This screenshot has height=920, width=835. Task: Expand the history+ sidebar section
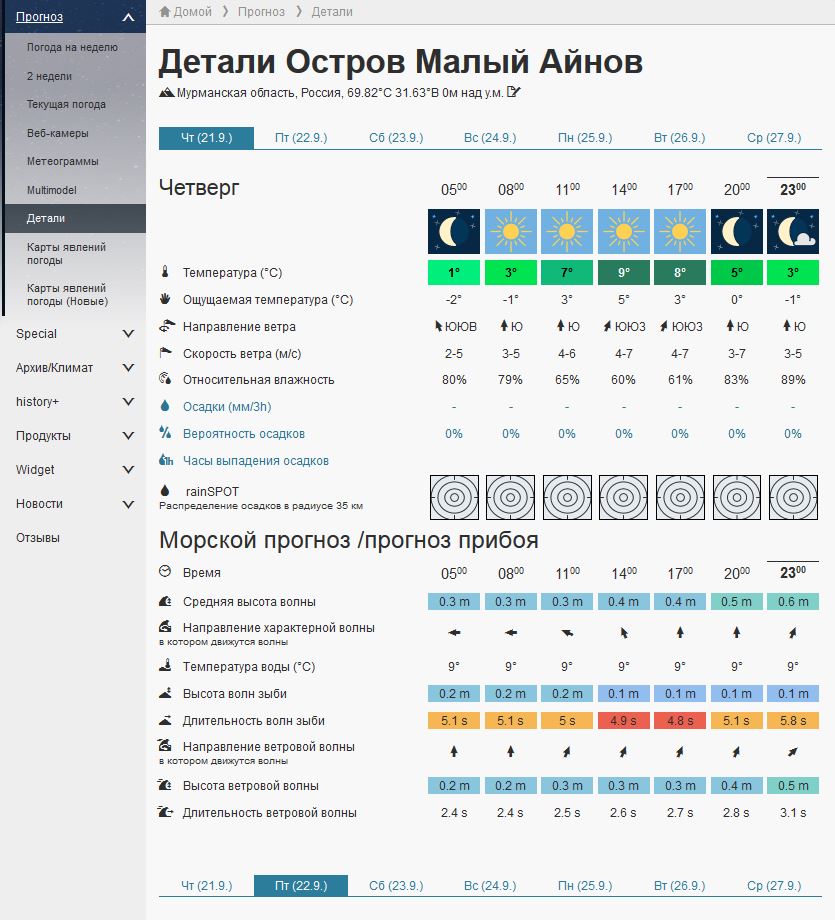(x=127, y=402)
